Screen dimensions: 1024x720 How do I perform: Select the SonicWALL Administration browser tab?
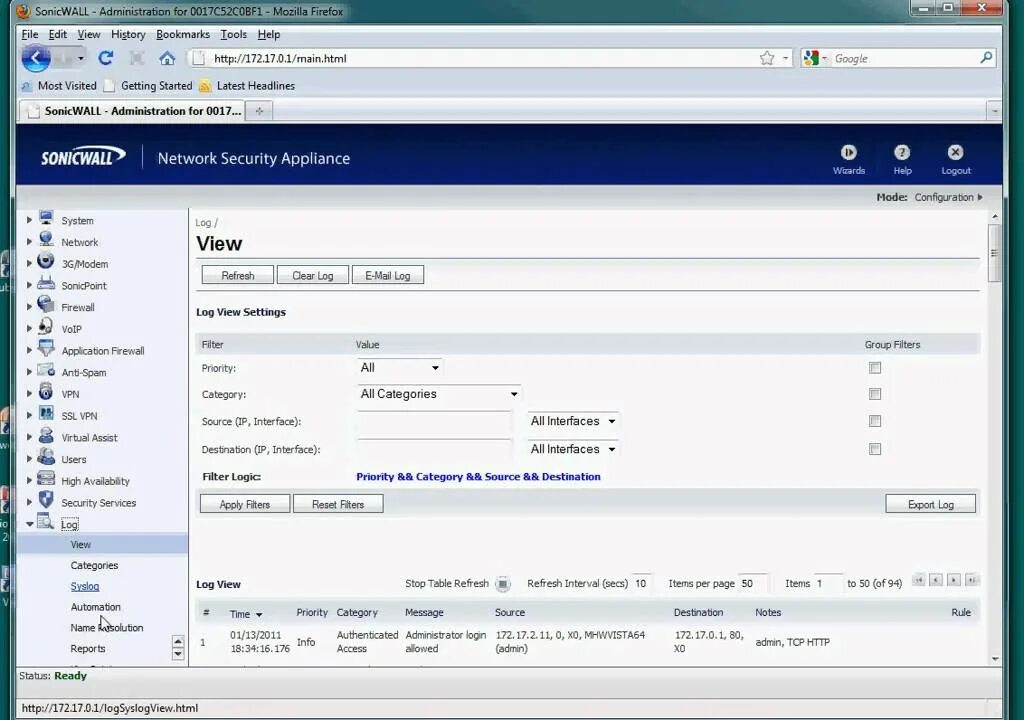(133, 111)
